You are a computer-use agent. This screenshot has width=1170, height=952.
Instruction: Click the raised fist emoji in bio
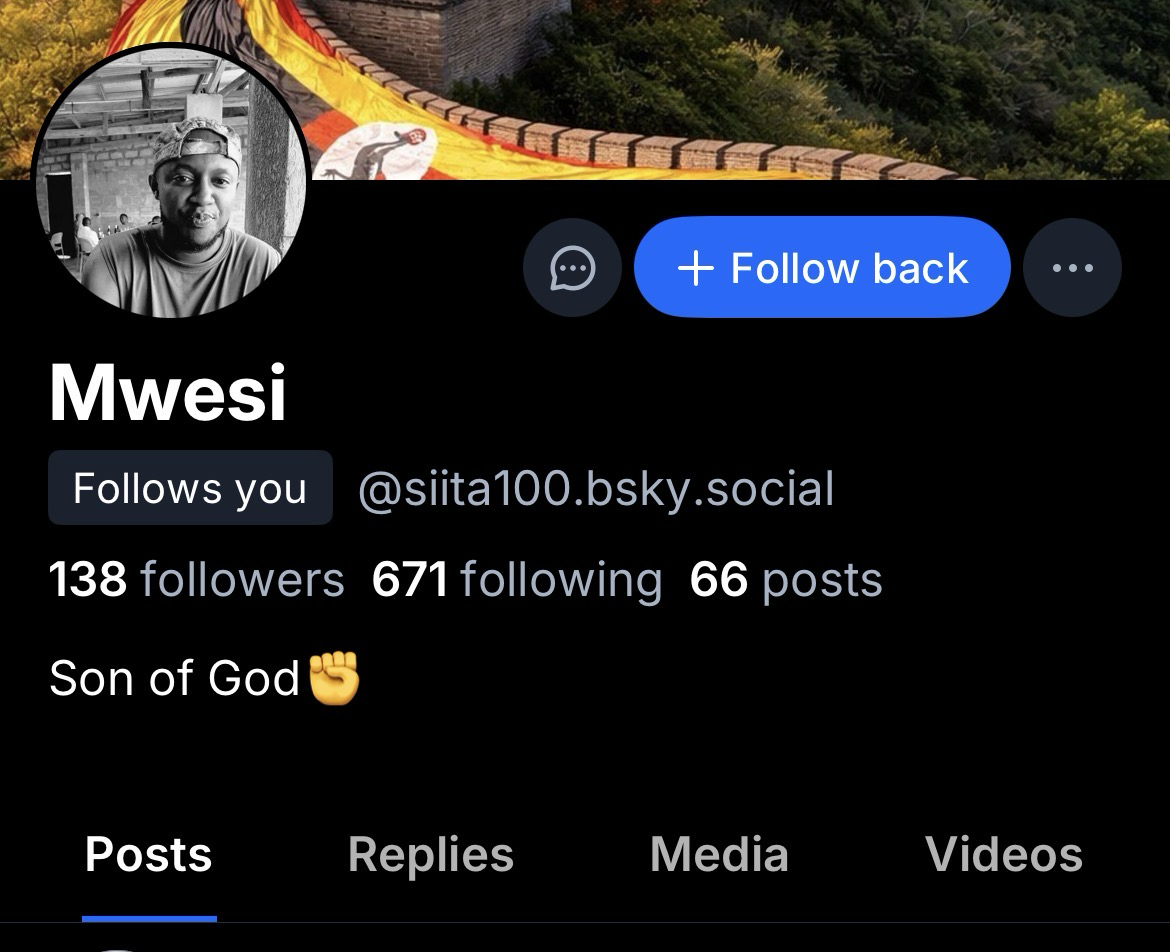[334, 678]
